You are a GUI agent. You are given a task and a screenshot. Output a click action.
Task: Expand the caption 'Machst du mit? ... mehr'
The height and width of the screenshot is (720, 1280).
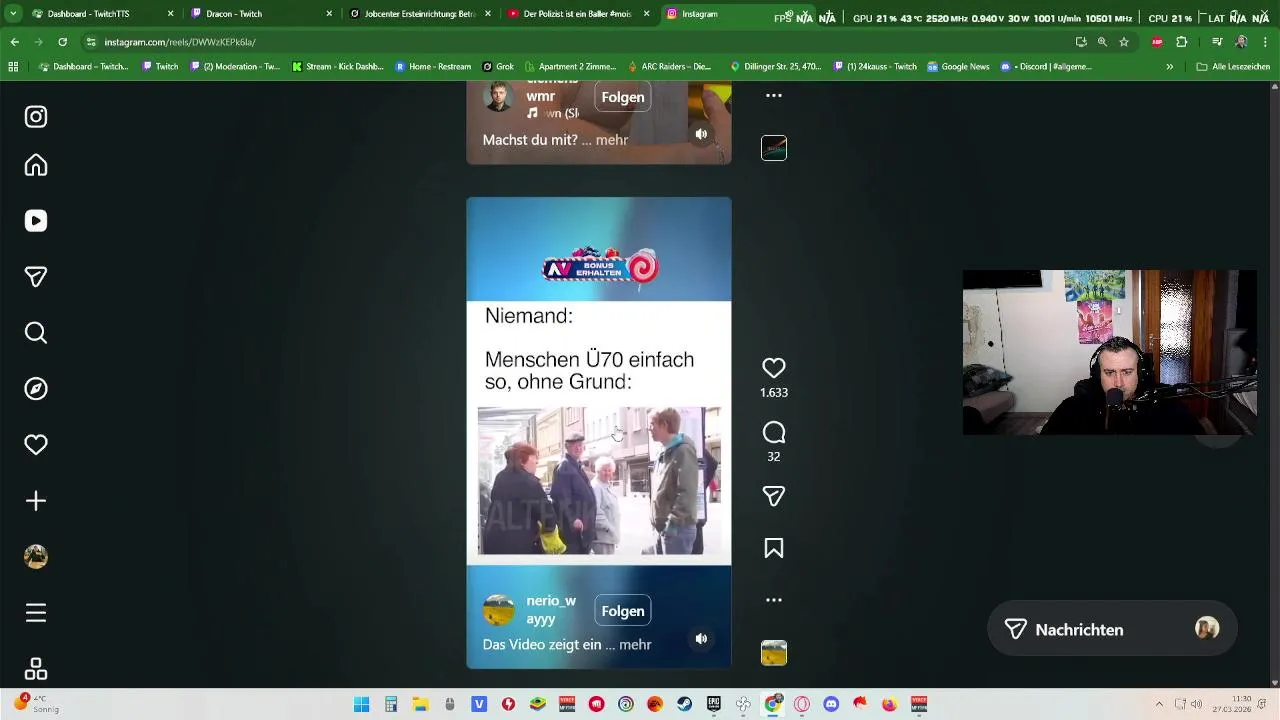pyautogui.click(x=555, y=140)
